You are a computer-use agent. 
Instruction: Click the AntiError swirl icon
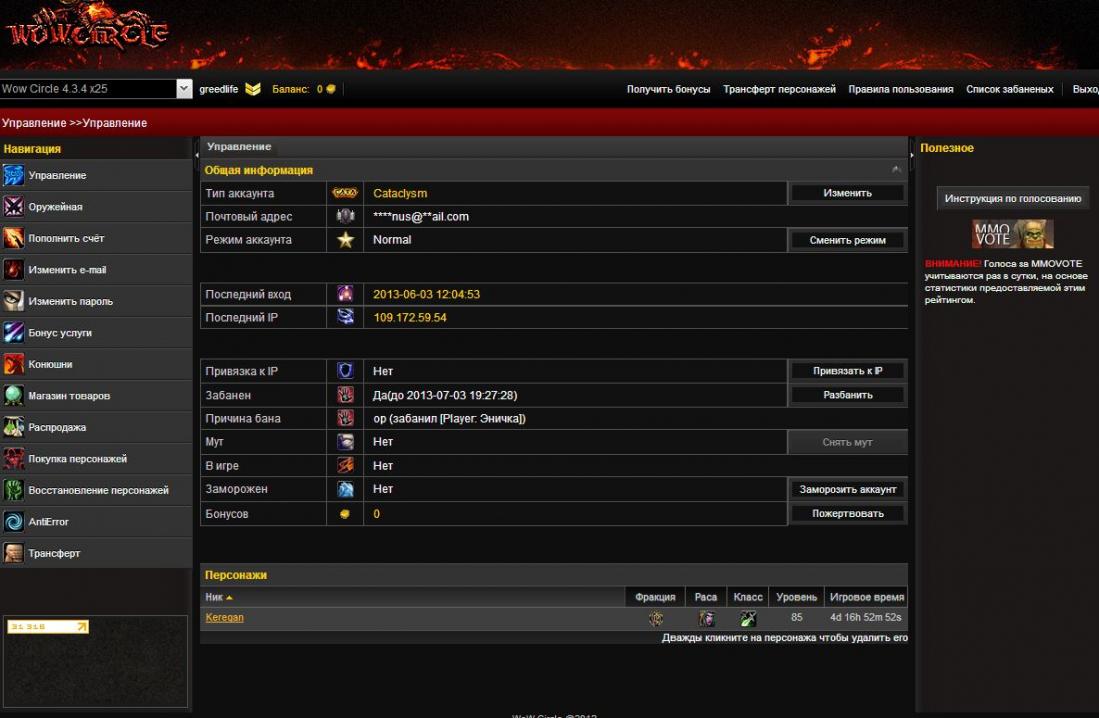point(13,522)
